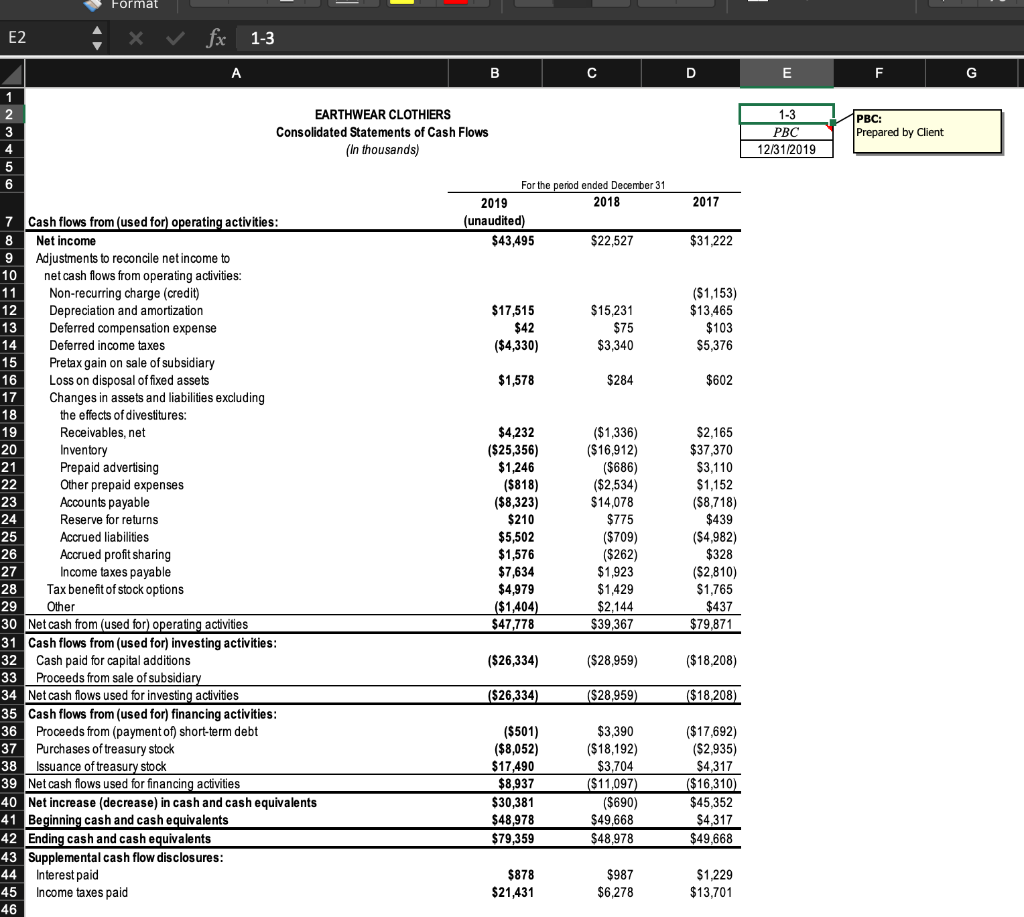This screenshot has width=1024, height=917.
Task: Open the Name Box up-down arrows
Action: coord(97,39)
